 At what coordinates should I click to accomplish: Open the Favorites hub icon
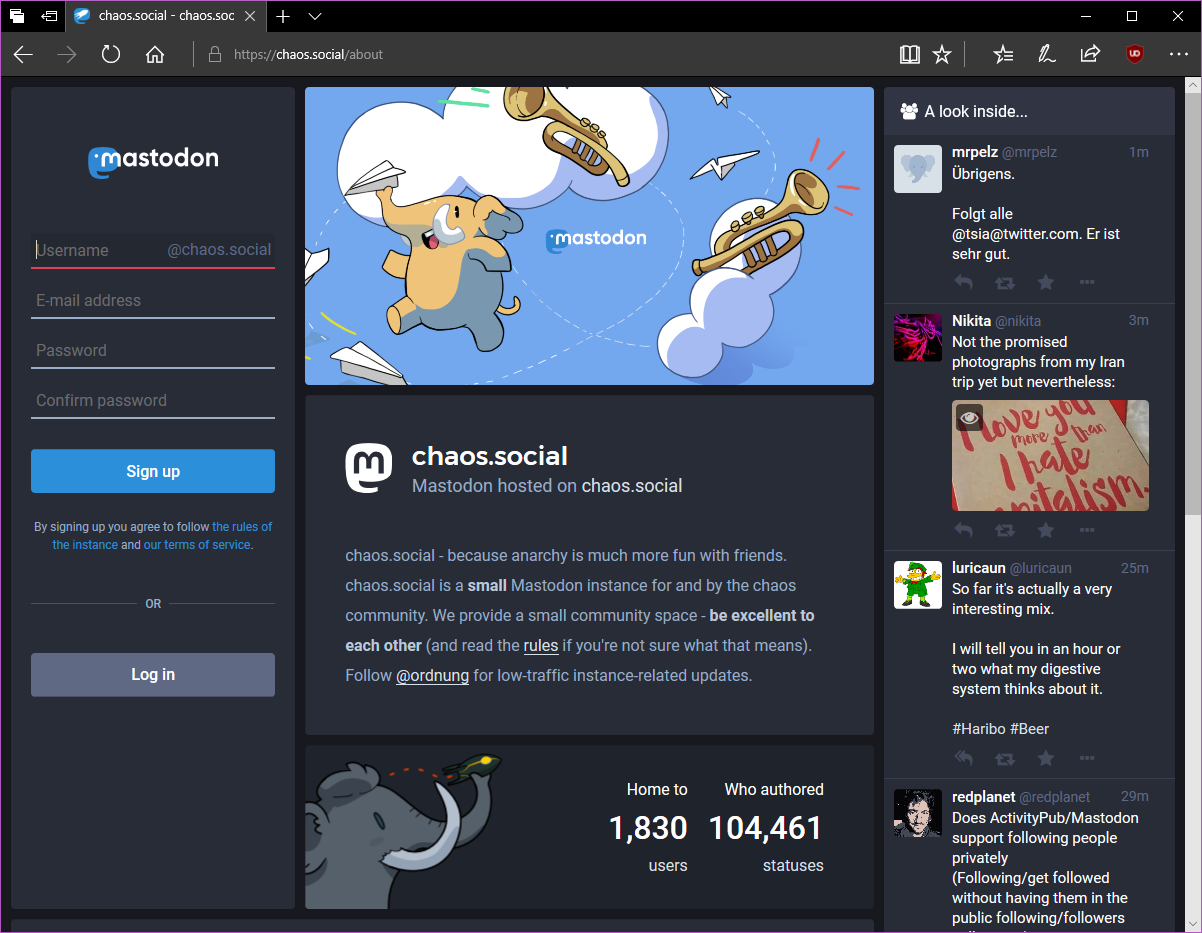click(1003, 55)
